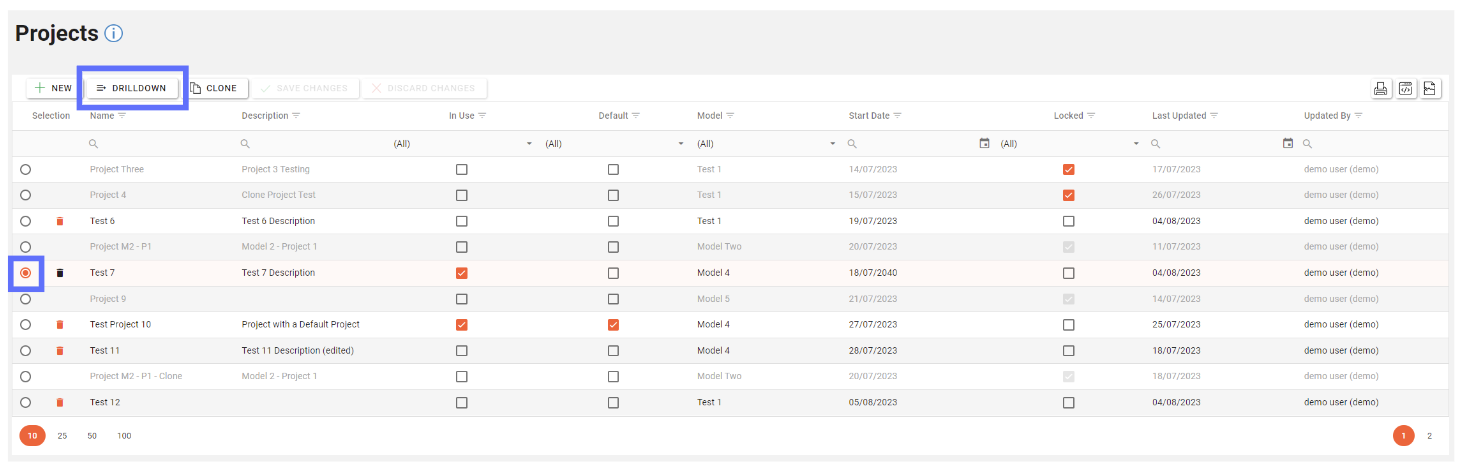Uncheck Default for Test Project 10
This screenshot has height=470, width=1461.
tap(613, 325)
